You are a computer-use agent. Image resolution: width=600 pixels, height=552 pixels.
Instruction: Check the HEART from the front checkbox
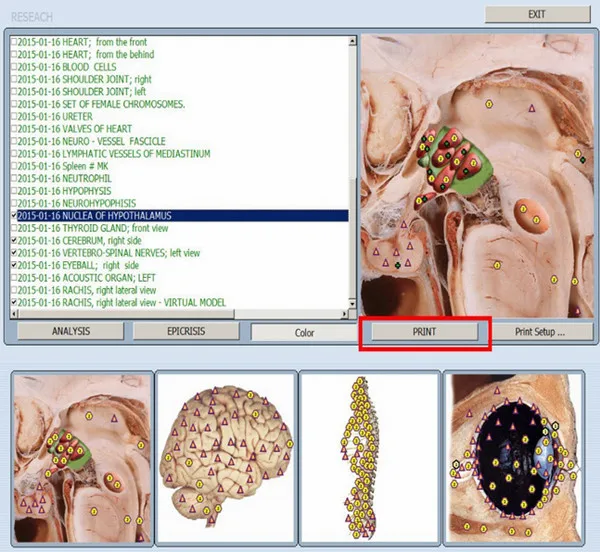(x=13, y=43)
